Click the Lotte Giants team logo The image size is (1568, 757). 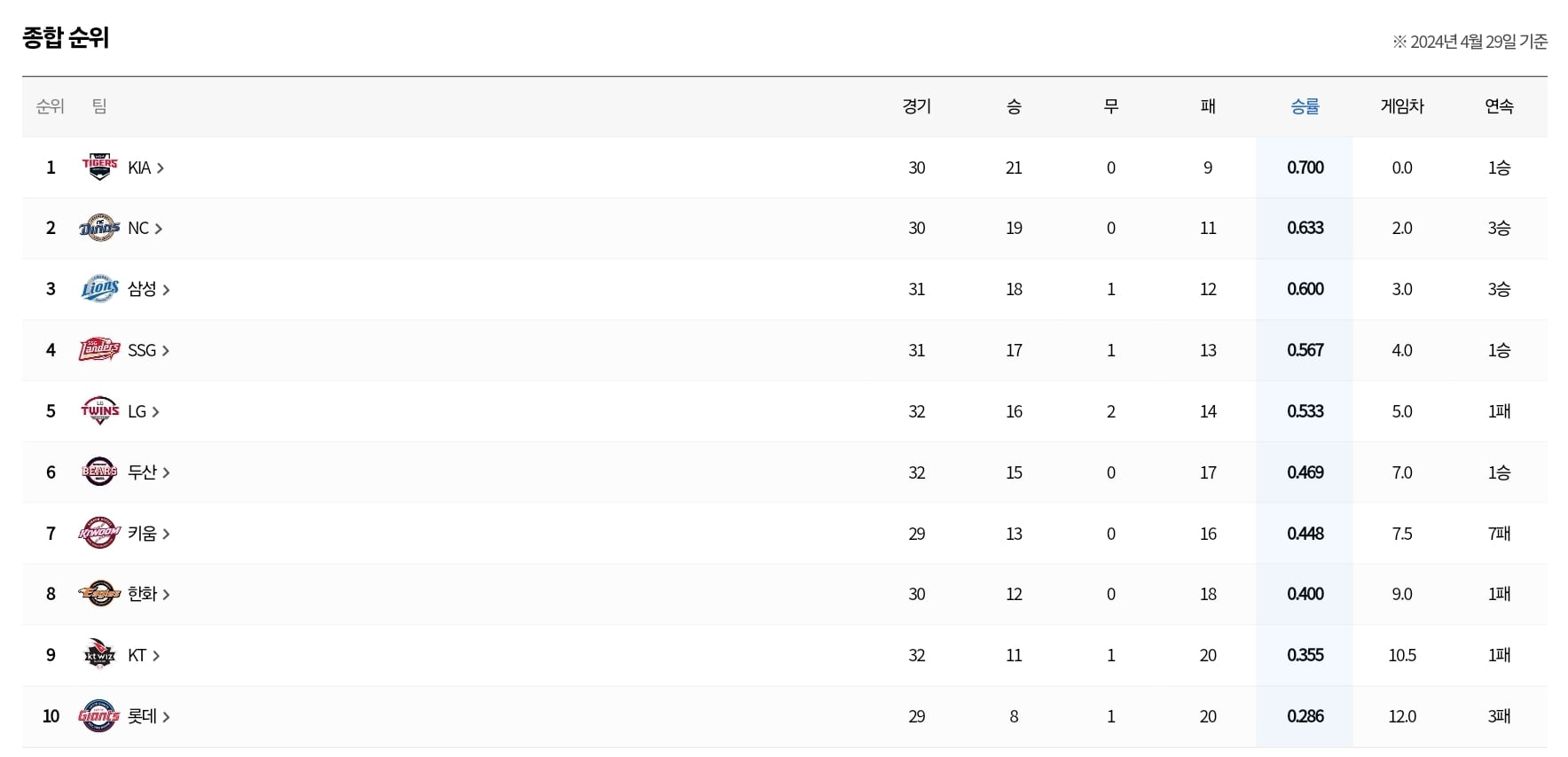pyautogui.click(x=99, y=715)
